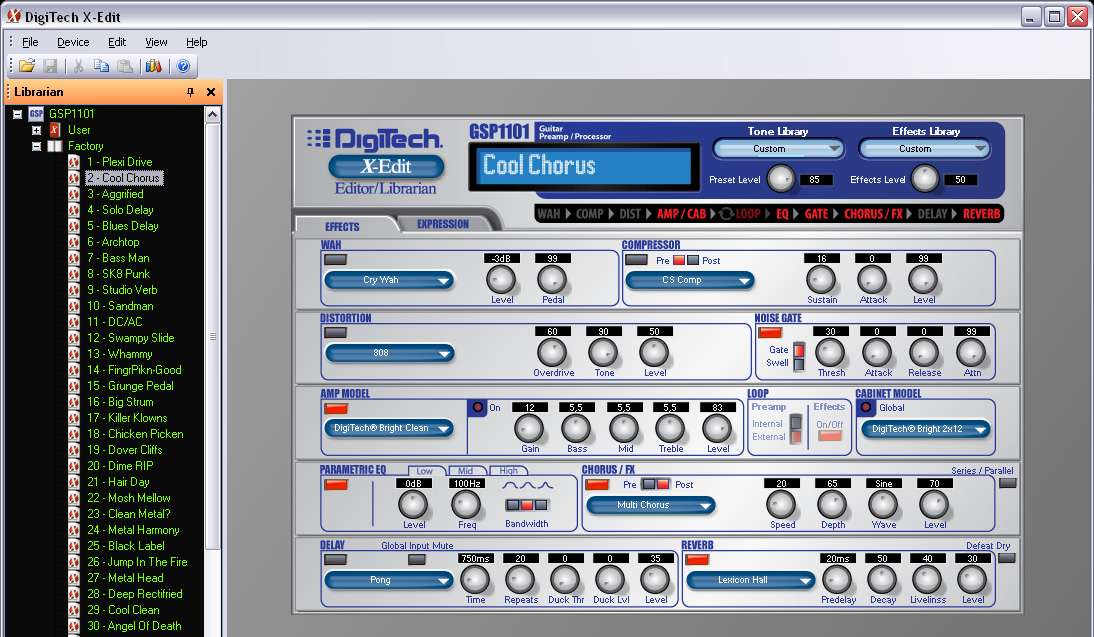
Task: Open the DigiTech Bright 2x12 cabinet dropdown
Action: tap(926, 429)
